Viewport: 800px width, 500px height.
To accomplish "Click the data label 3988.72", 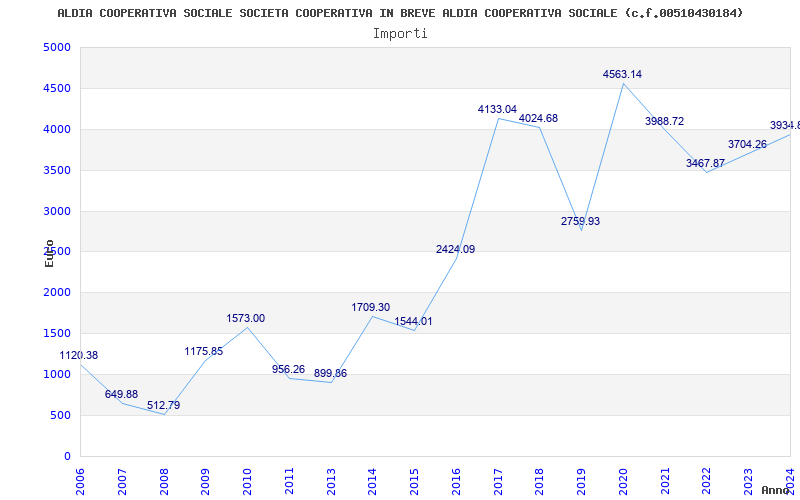I will point(664,121).
